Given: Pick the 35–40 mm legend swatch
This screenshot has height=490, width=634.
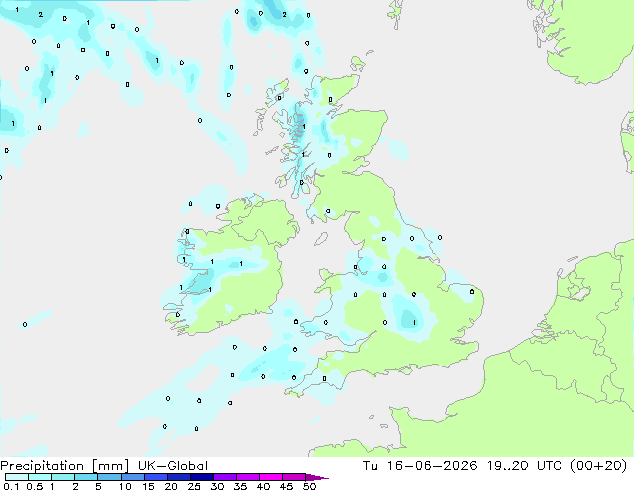Looking at the screenshot, I should pyautogui.click(x=248, y=477).
